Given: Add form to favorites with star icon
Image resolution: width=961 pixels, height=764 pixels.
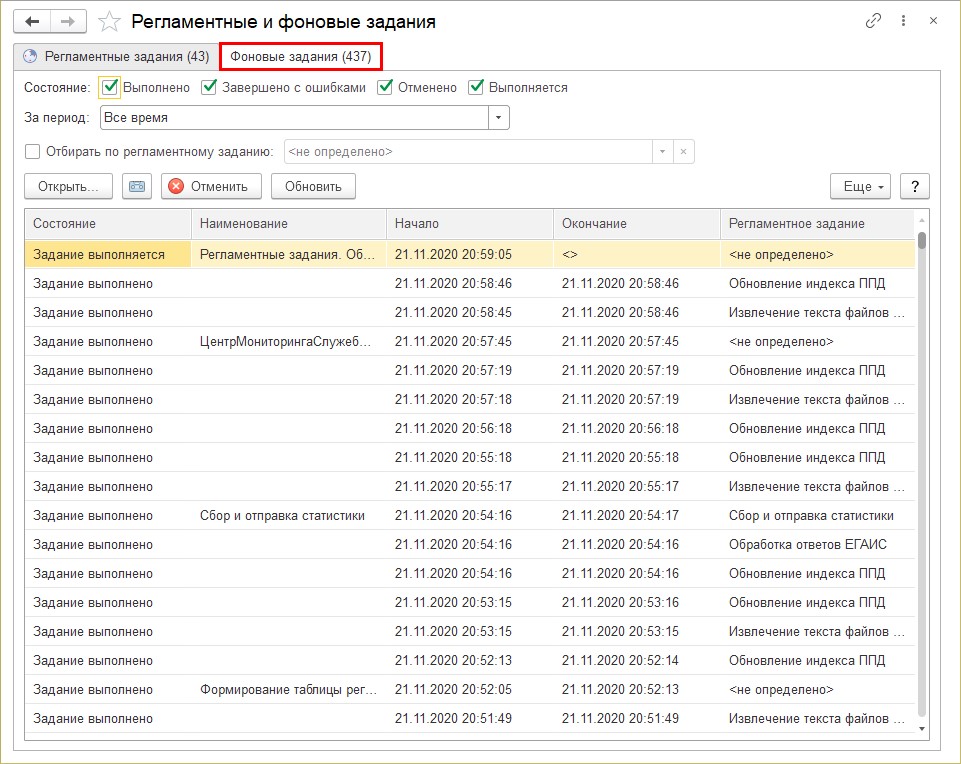Looking at the screenshot, I should click(109, 21).
